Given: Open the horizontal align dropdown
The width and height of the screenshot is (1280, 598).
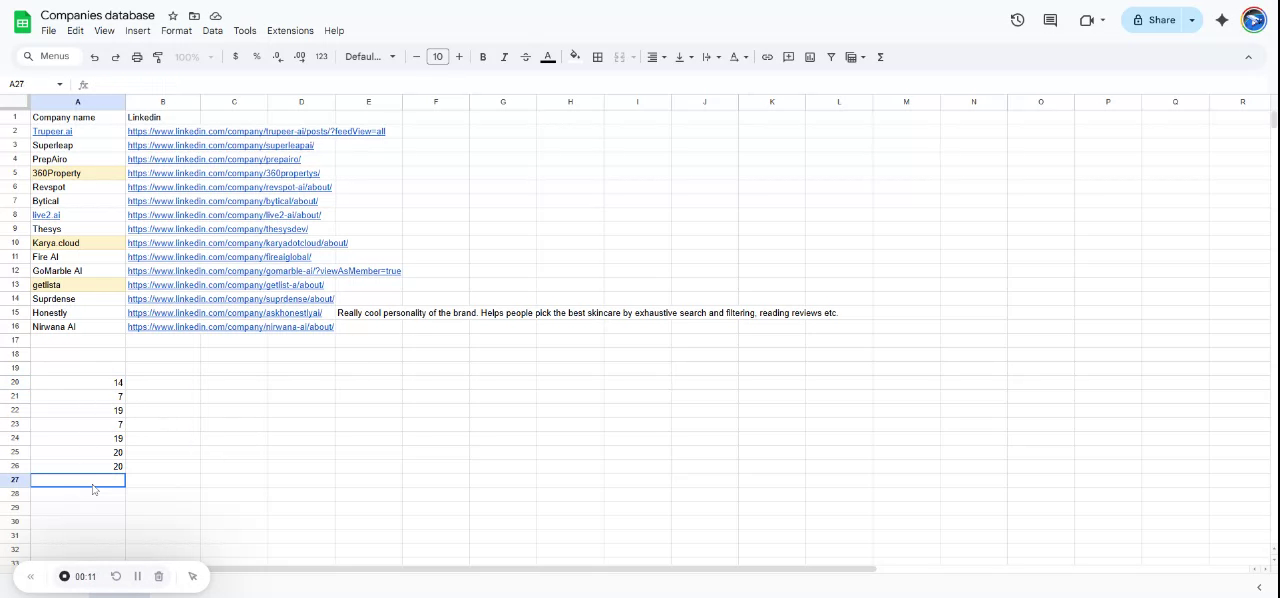Looking at the screenshot, I should click(x=656, y=57).
